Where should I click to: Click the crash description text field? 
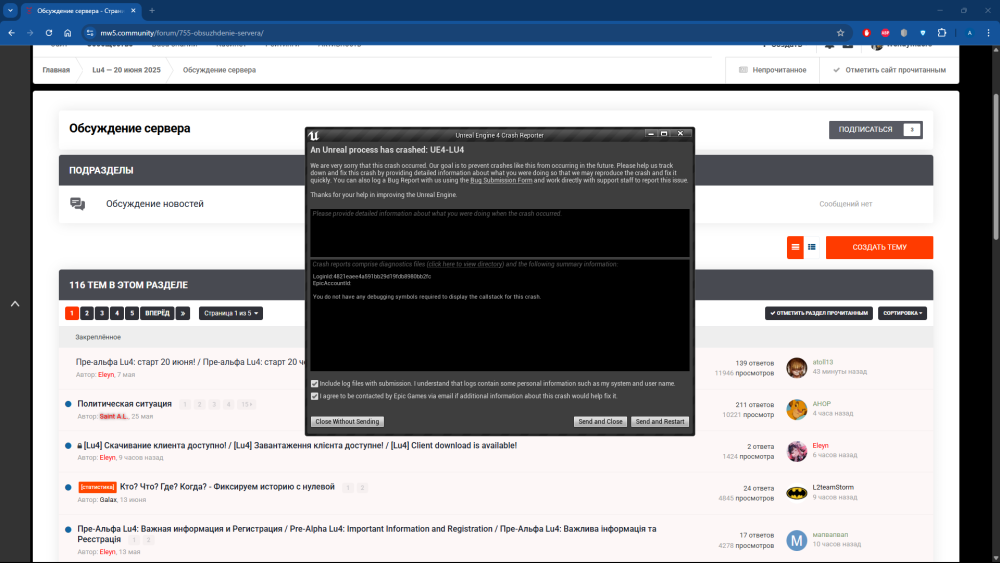[499, 232]
